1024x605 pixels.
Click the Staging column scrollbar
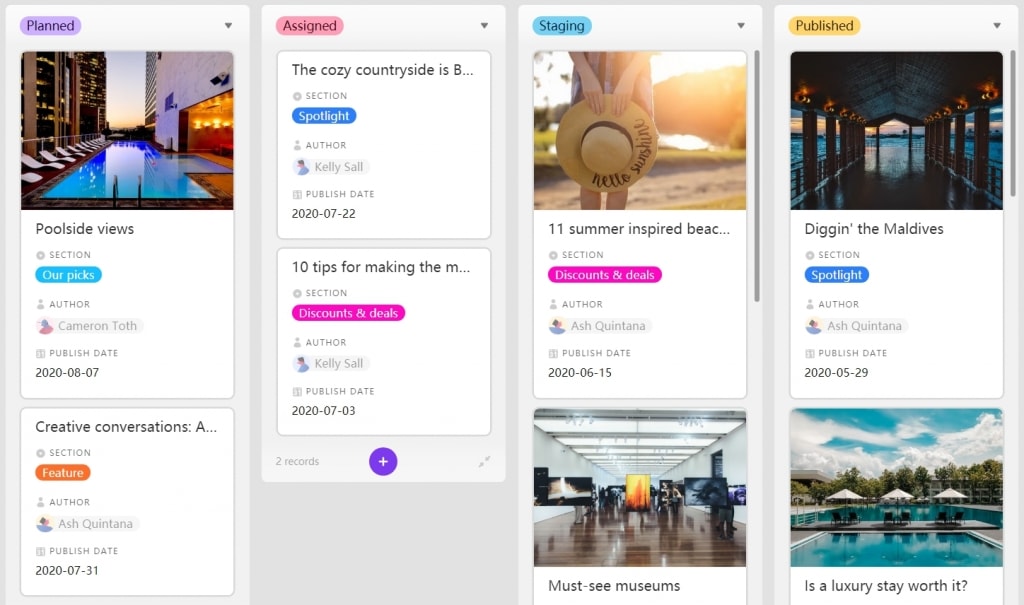[757, 176]
